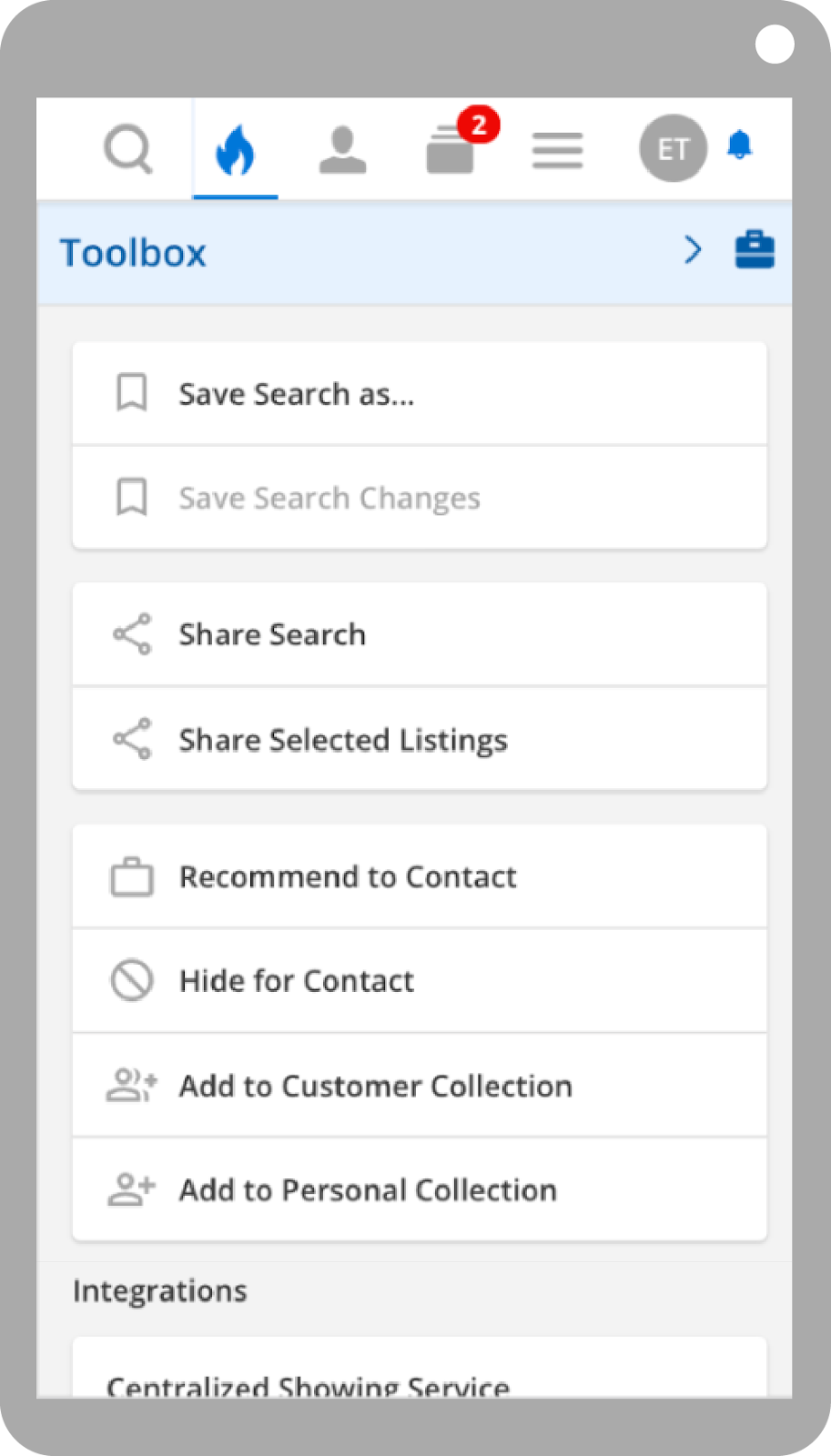831x1456 pixels.
Task: Click the Toolbox header title
Action: click(134, 253)
